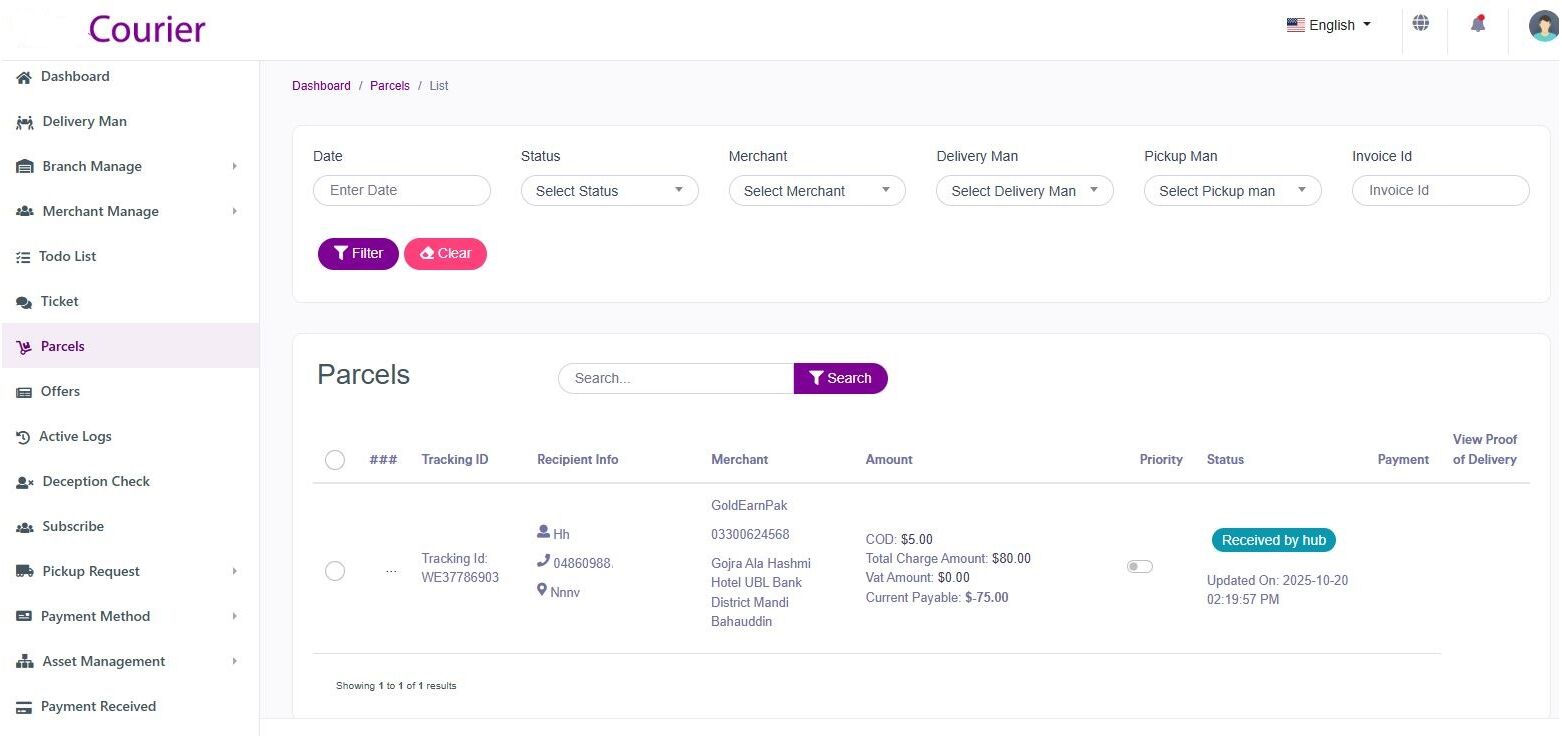
Task: Click the Dashboard home icon in sidebar
Action: [24, 77]
